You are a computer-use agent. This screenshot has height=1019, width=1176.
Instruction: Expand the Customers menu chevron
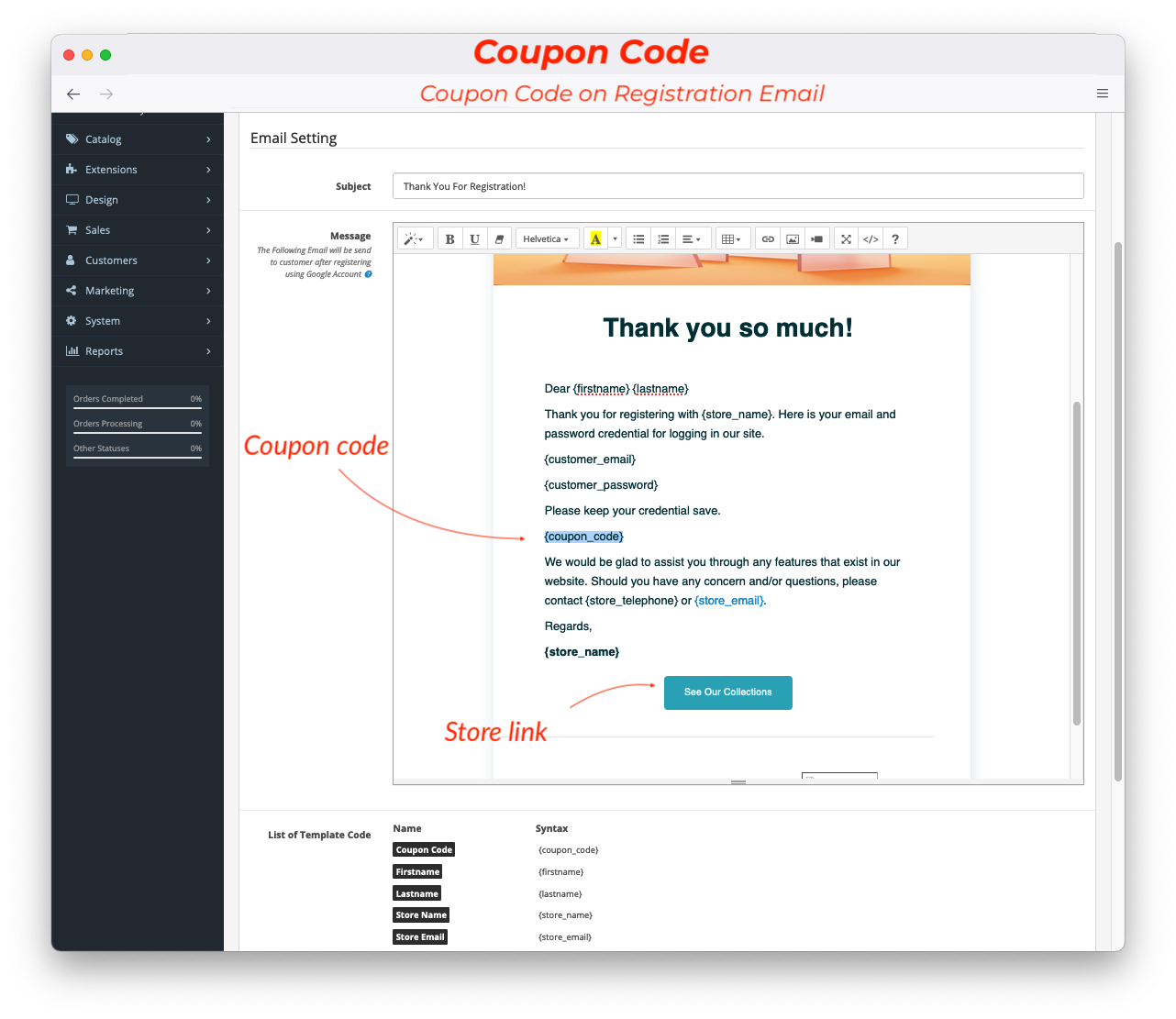(x=209, y=260)
